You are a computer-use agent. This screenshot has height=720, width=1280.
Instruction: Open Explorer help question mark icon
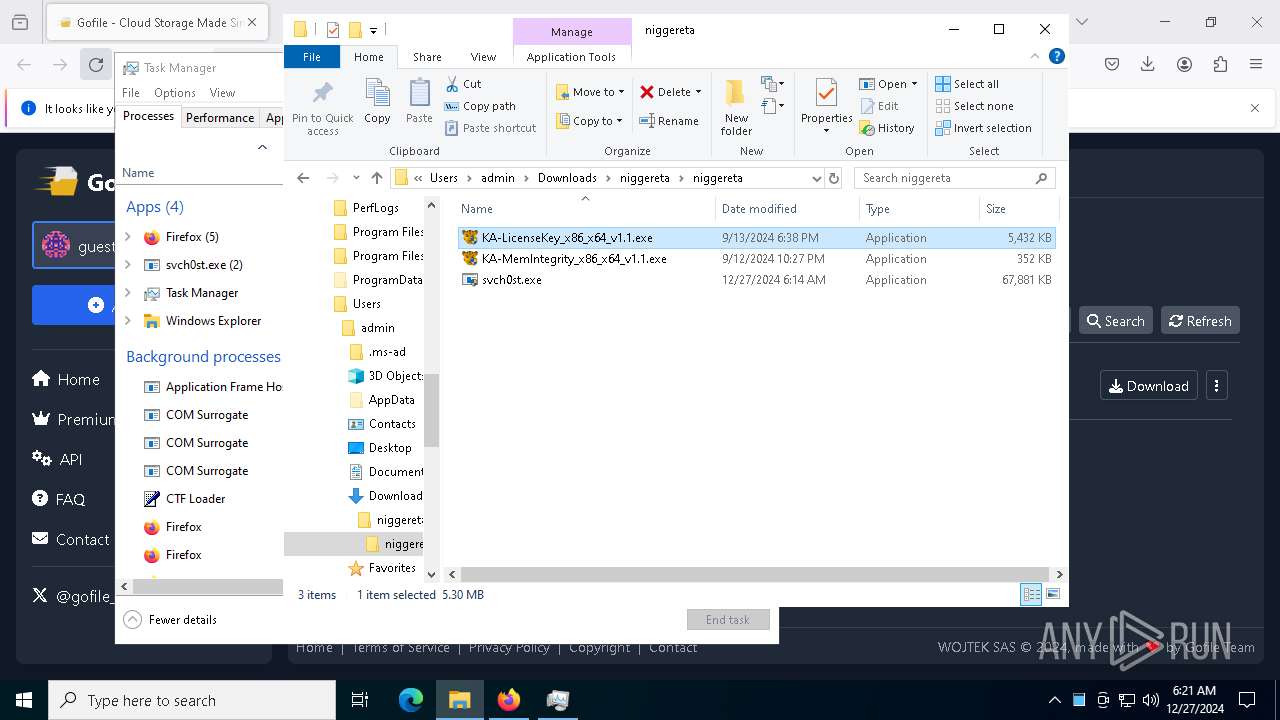point(1056,57)
